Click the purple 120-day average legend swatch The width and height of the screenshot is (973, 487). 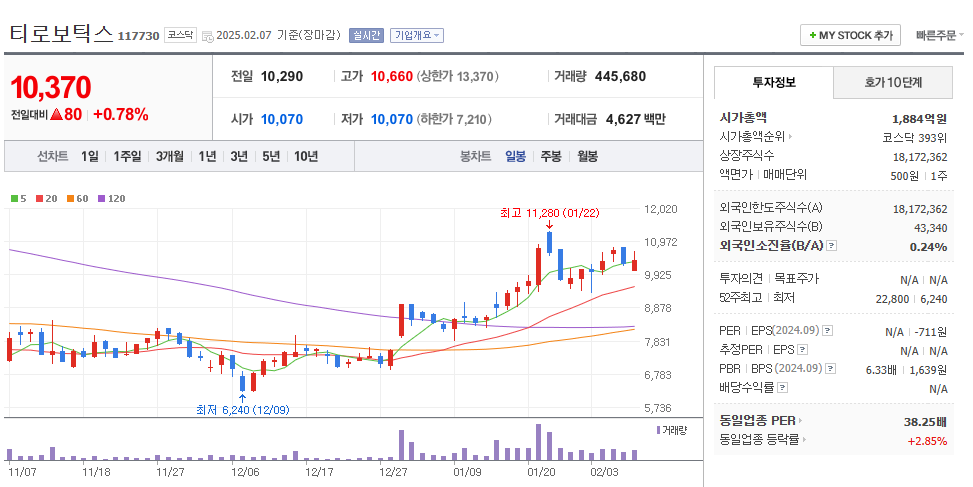(x=102, y=199)
